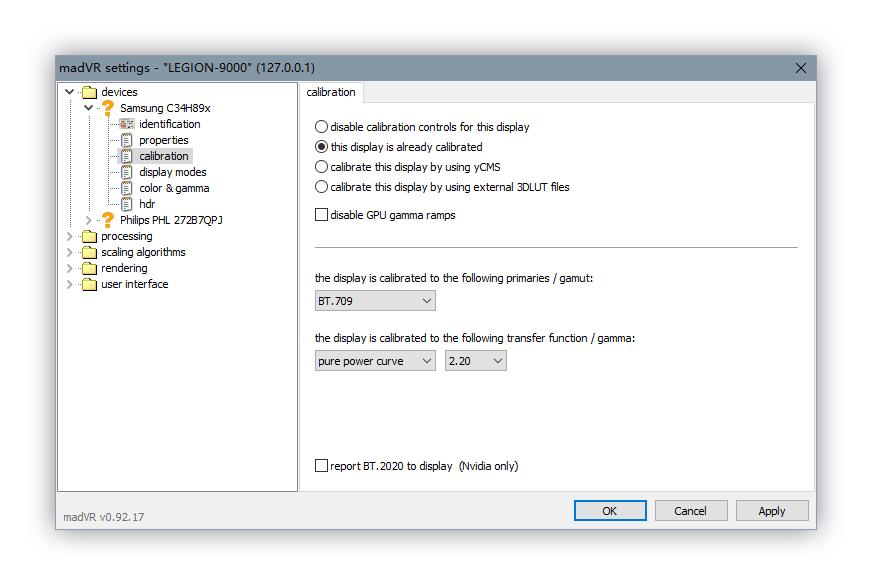Select hdr in the tree

tap(147, 204)
